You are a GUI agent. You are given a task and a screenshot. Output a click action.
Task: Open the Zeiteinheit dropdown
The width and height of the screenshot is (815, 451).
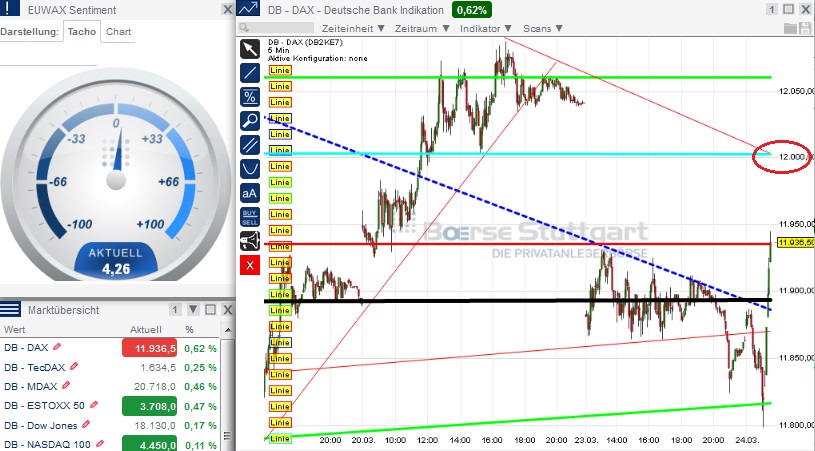click(353, 29)
